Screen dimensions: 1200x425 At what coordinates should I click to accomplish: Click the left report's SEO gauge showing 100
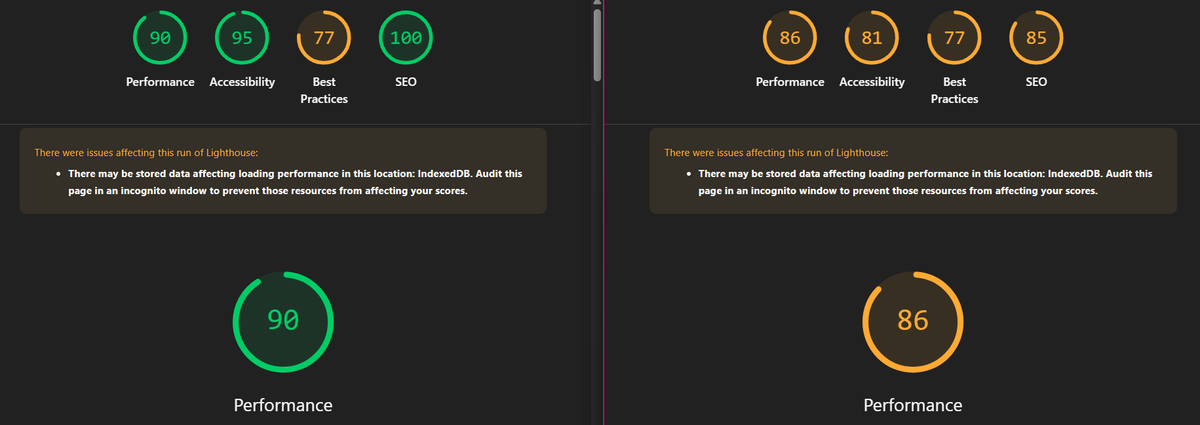coord(406,38)
